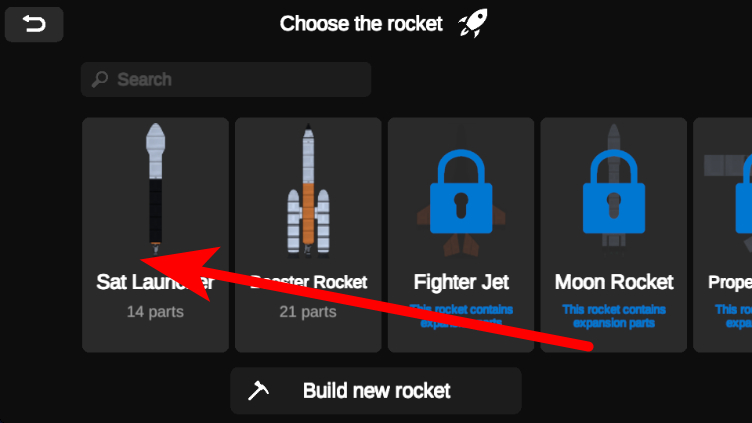Click the "14 parts" text under Sat Launcher
The image size is (752, 423).
pyautogui.click(x=155, y=312)
